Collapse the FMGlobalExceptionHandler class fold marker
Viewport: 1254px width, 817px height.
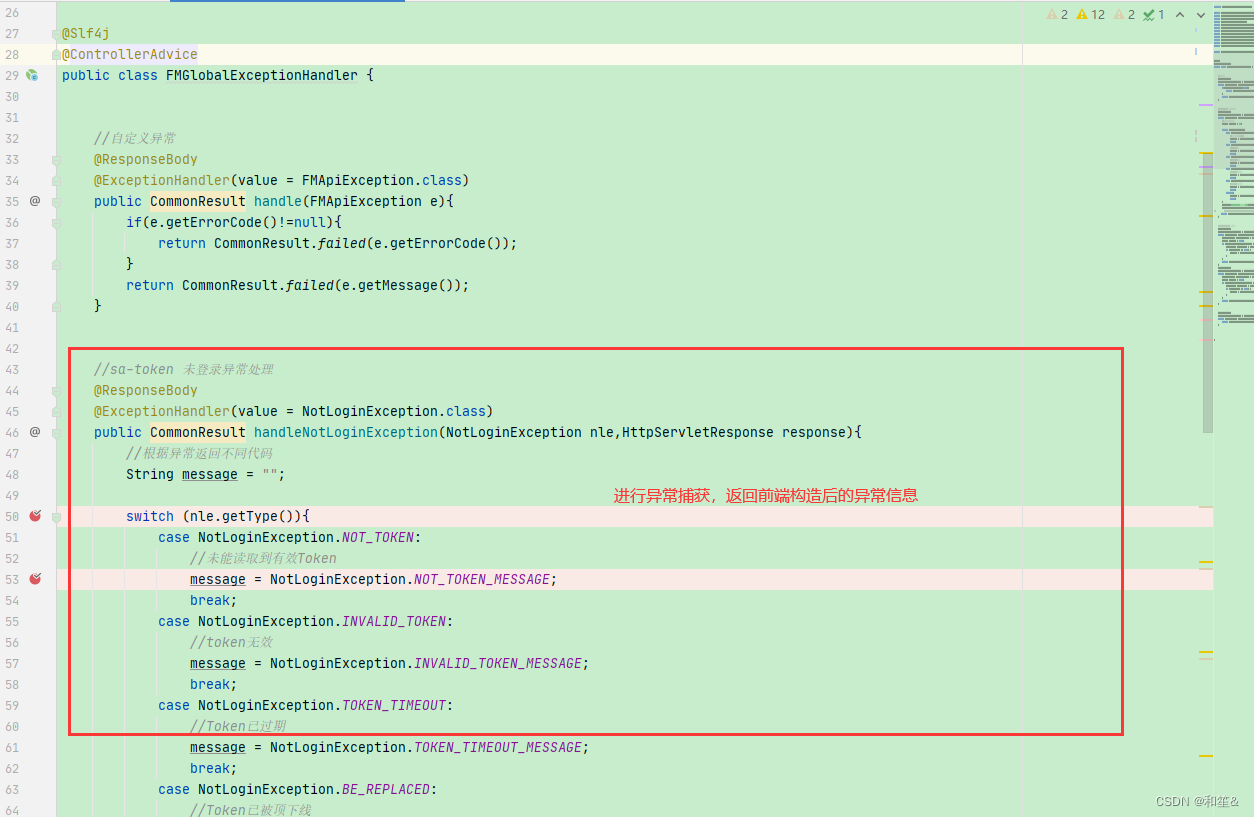56,75
